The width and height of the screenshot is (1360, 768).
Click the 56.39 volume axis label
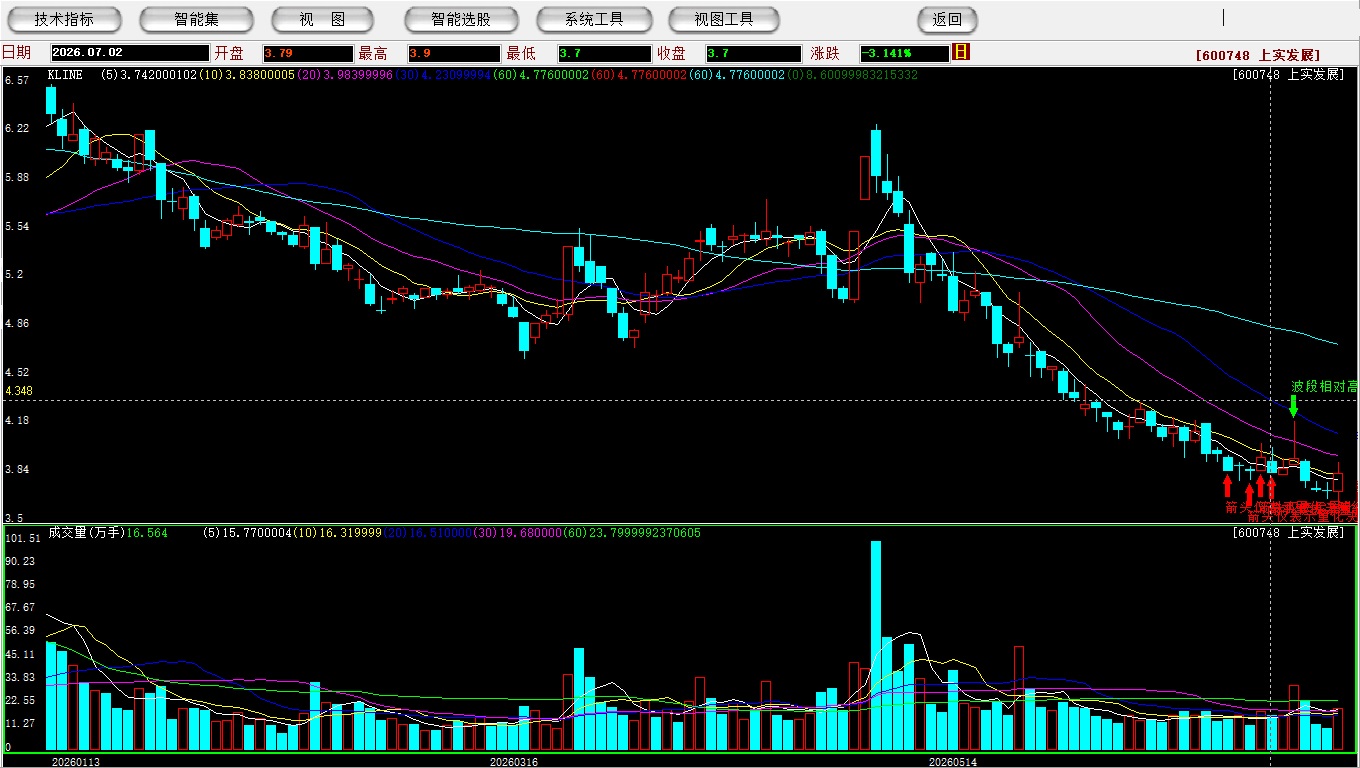coord(20,630)
